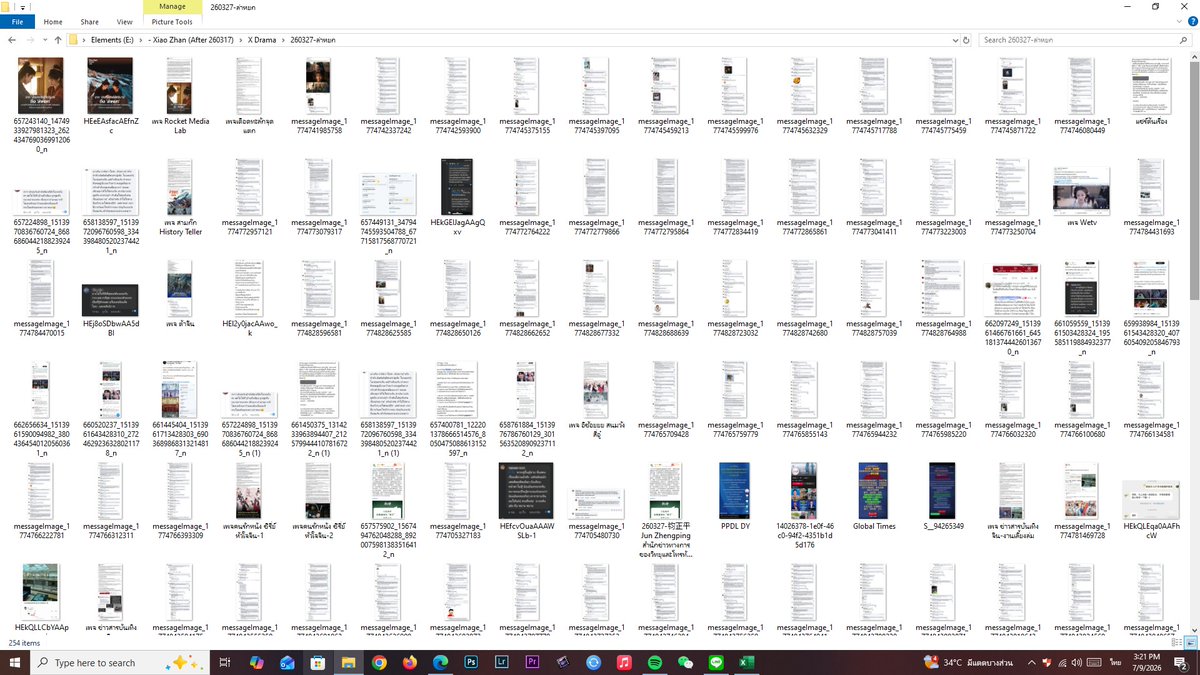Screen dimensions: 1200x675
Task: Navigate to Xiao Zhan (After 260317) breadcrumb
Action: pyautogui.click(x=191, y=40)
